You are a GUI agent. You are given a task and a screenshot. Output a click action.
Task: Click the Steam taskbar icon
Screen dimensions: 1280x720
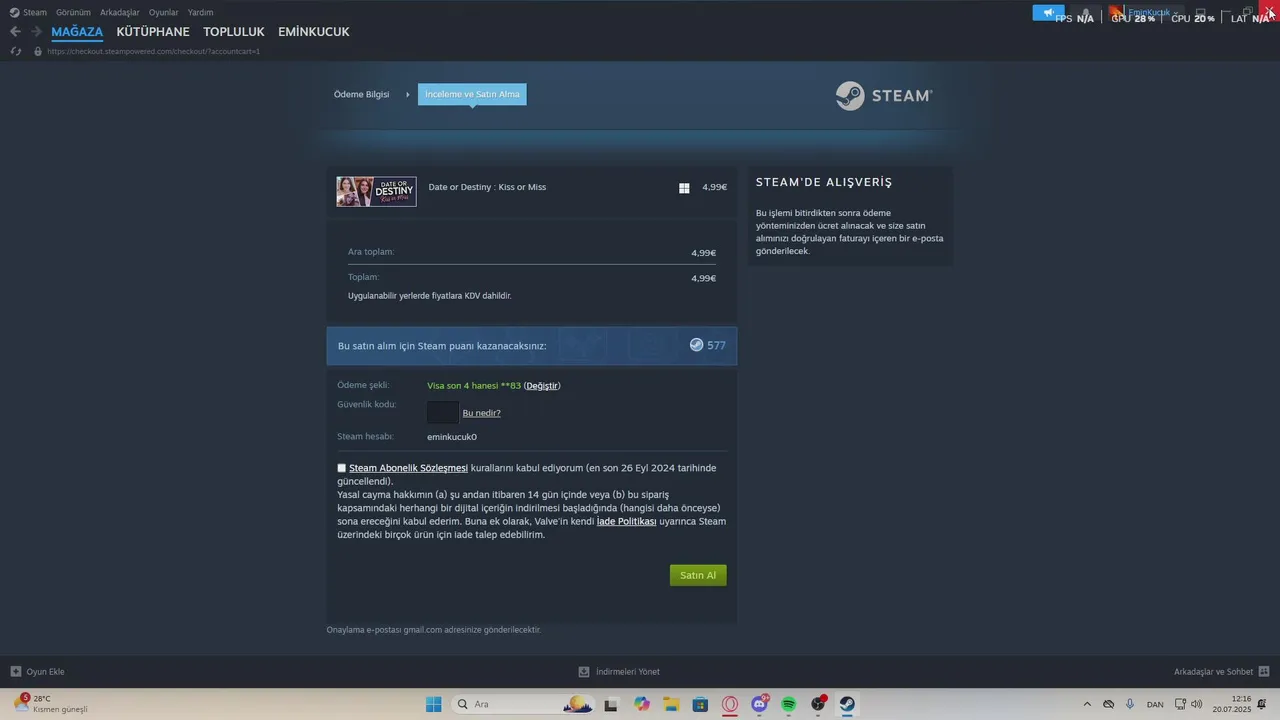click(847, 704)
